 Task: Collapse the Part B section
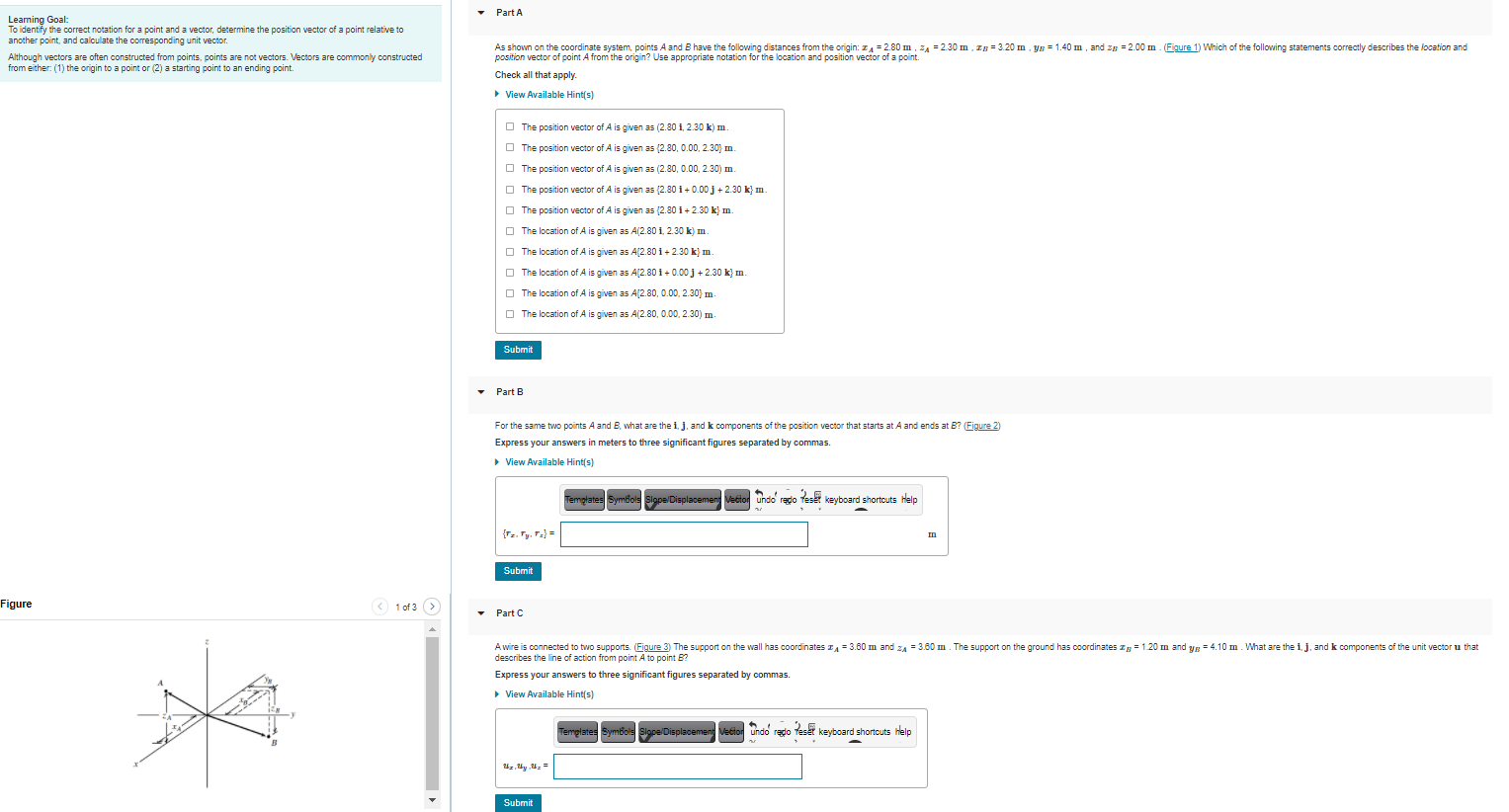click(481, 392)
